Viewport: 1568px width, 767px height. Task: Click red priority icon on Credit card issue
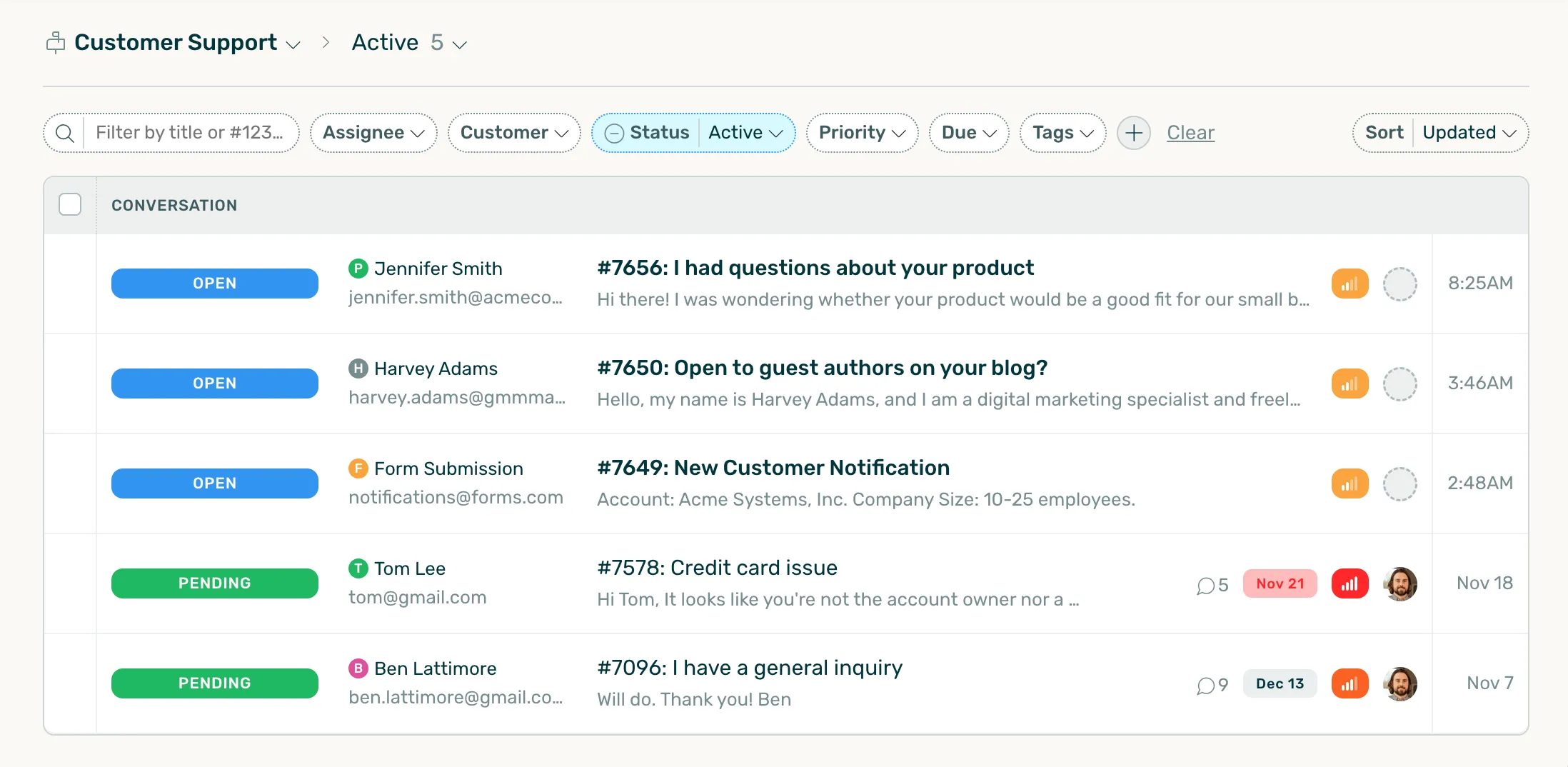coord(1350,583)
